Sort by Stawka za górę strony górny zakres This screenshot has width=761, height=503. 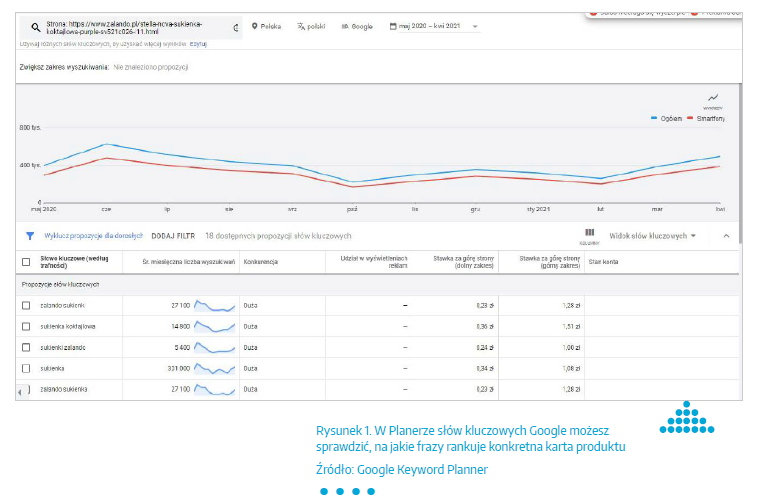pos(550,262)
